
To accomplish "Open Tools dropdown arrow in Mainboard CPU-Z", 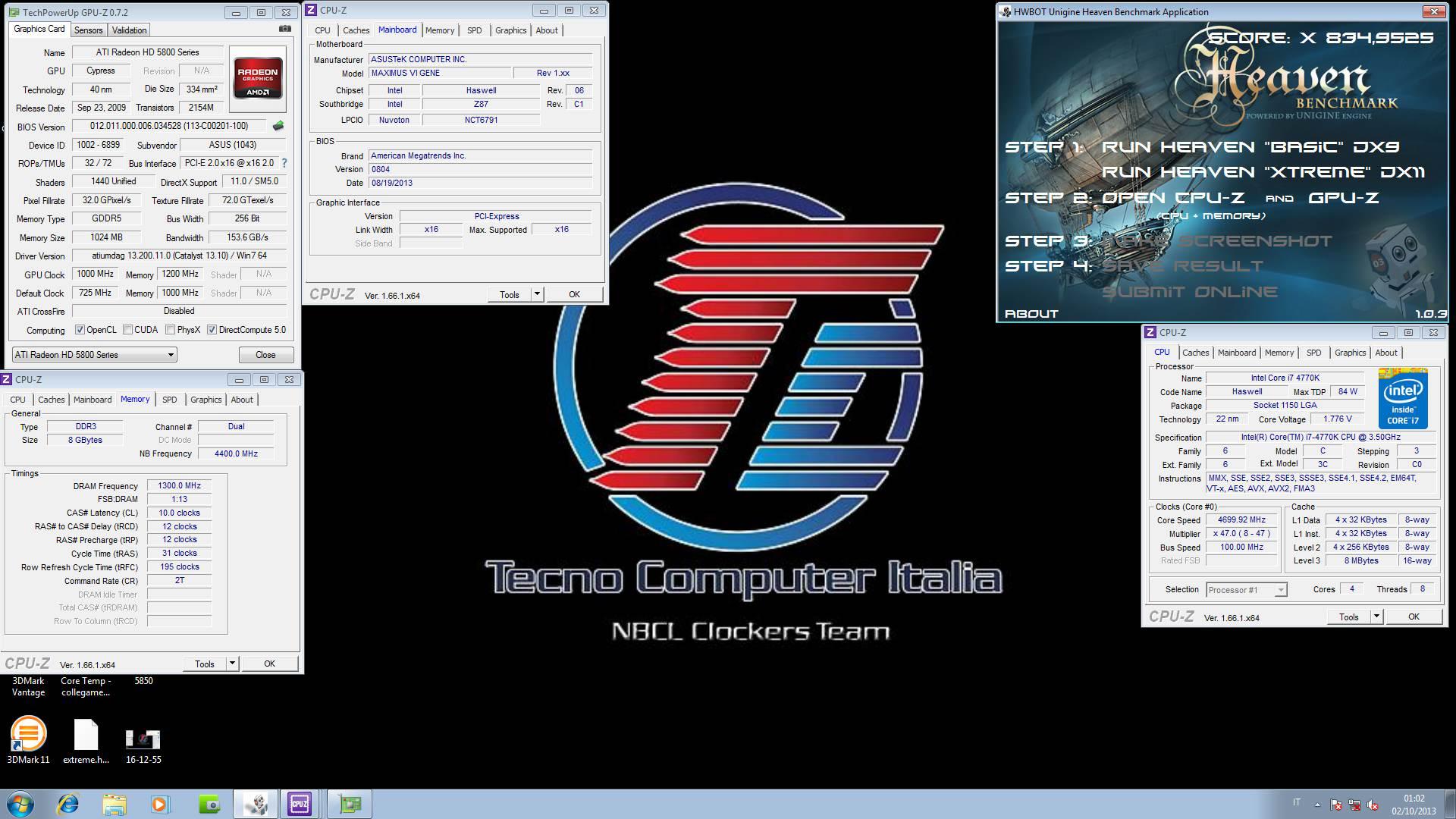I will [x=538, y=294].
